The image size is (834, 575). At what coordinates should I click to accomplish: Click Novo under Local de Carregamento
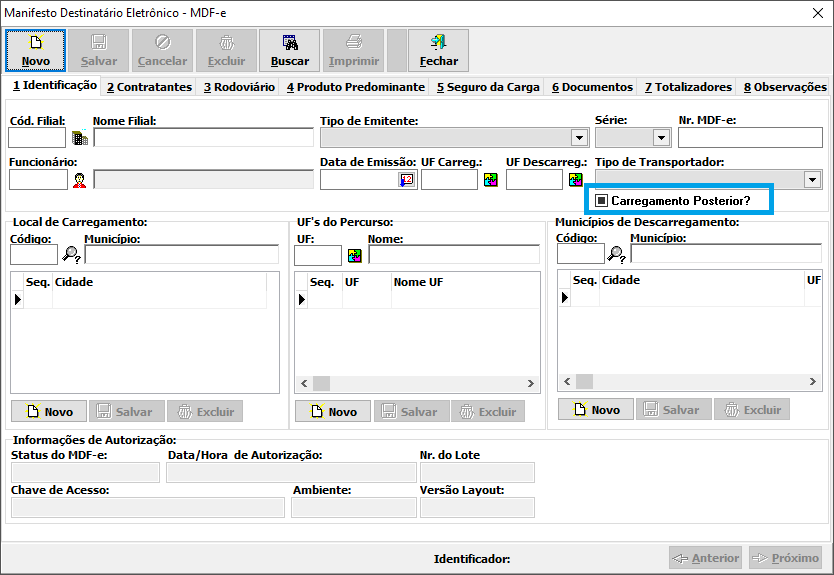point(48,411)
